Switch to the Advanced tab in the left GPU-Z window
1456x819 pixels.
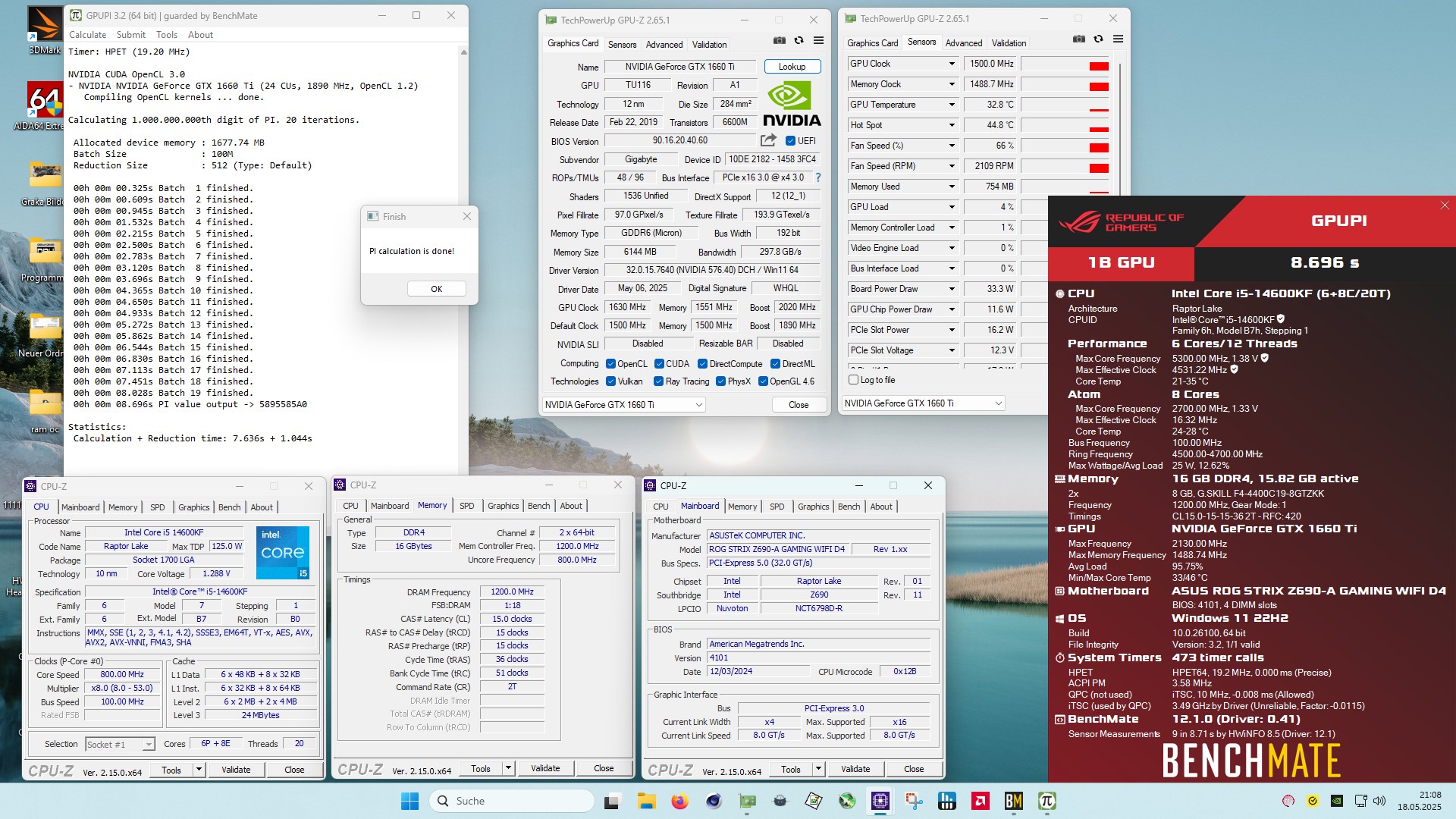pos(664,45)
